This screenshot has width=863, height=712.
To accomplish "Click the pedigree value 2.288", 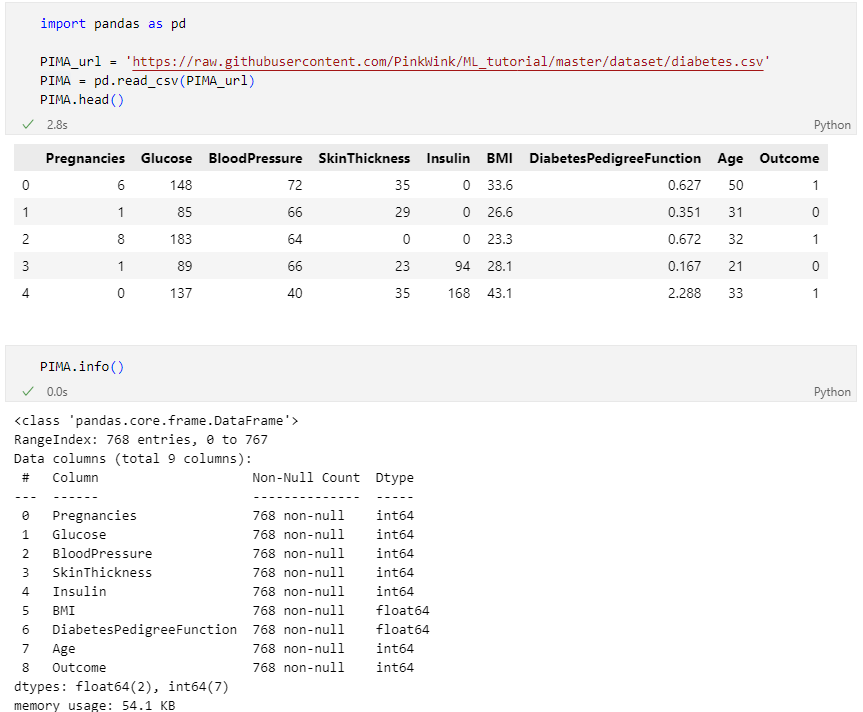I will (684, 293).
